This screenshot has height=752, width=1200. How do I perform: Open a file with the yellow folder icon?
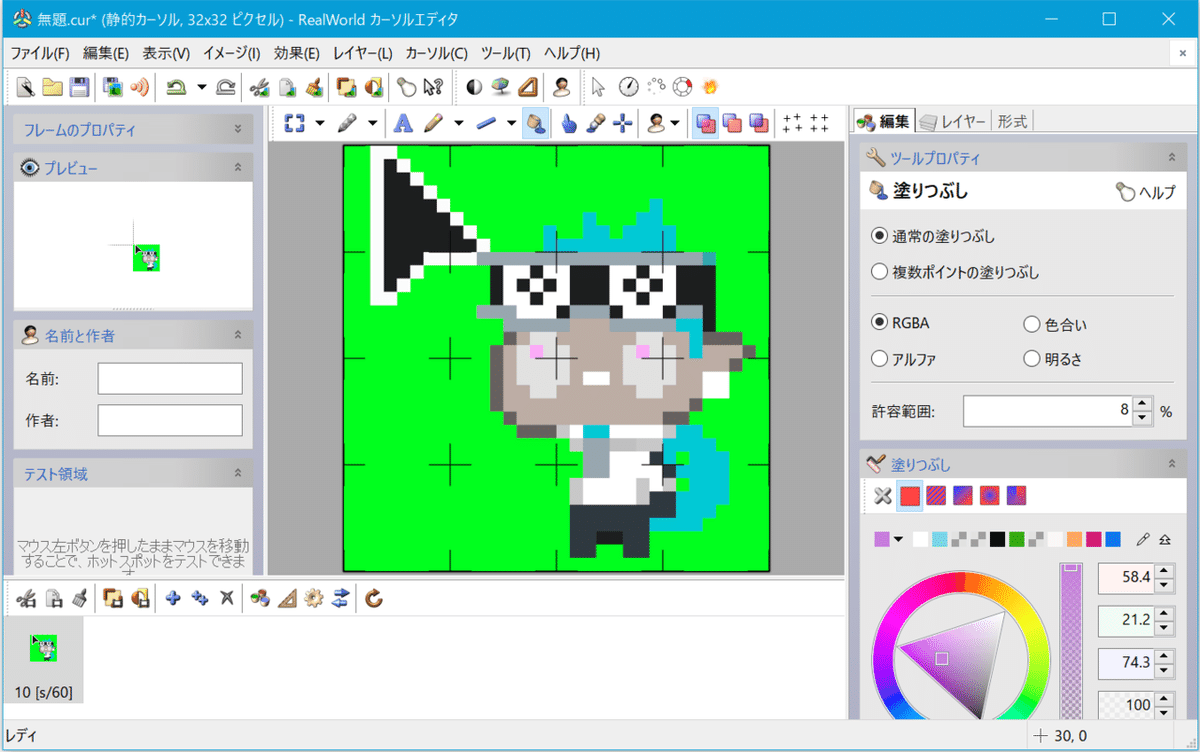[x=52, y=87]
